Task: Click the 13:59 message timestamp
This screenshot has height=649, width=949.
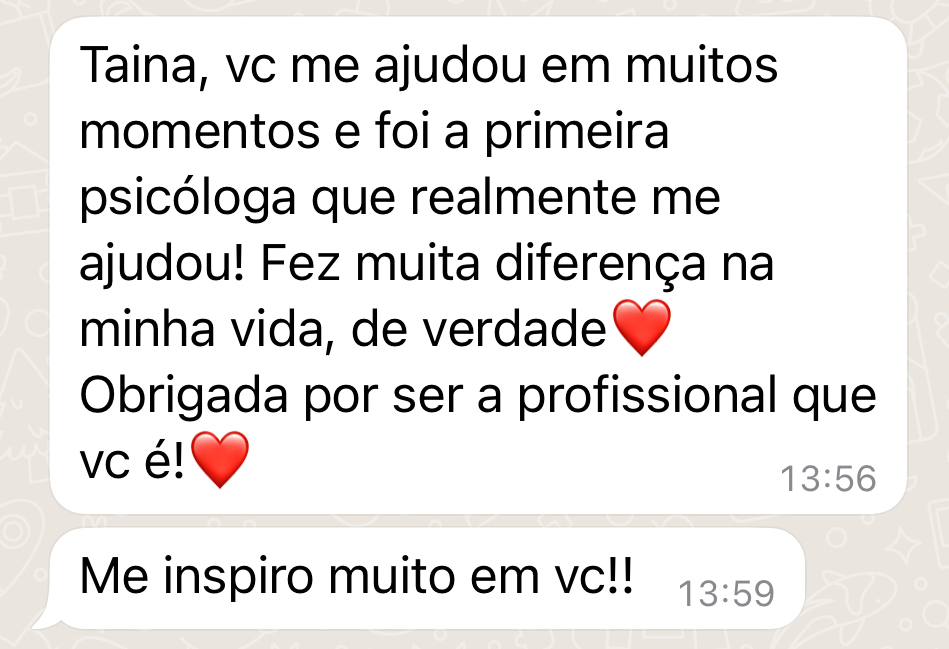Action: 726,593
